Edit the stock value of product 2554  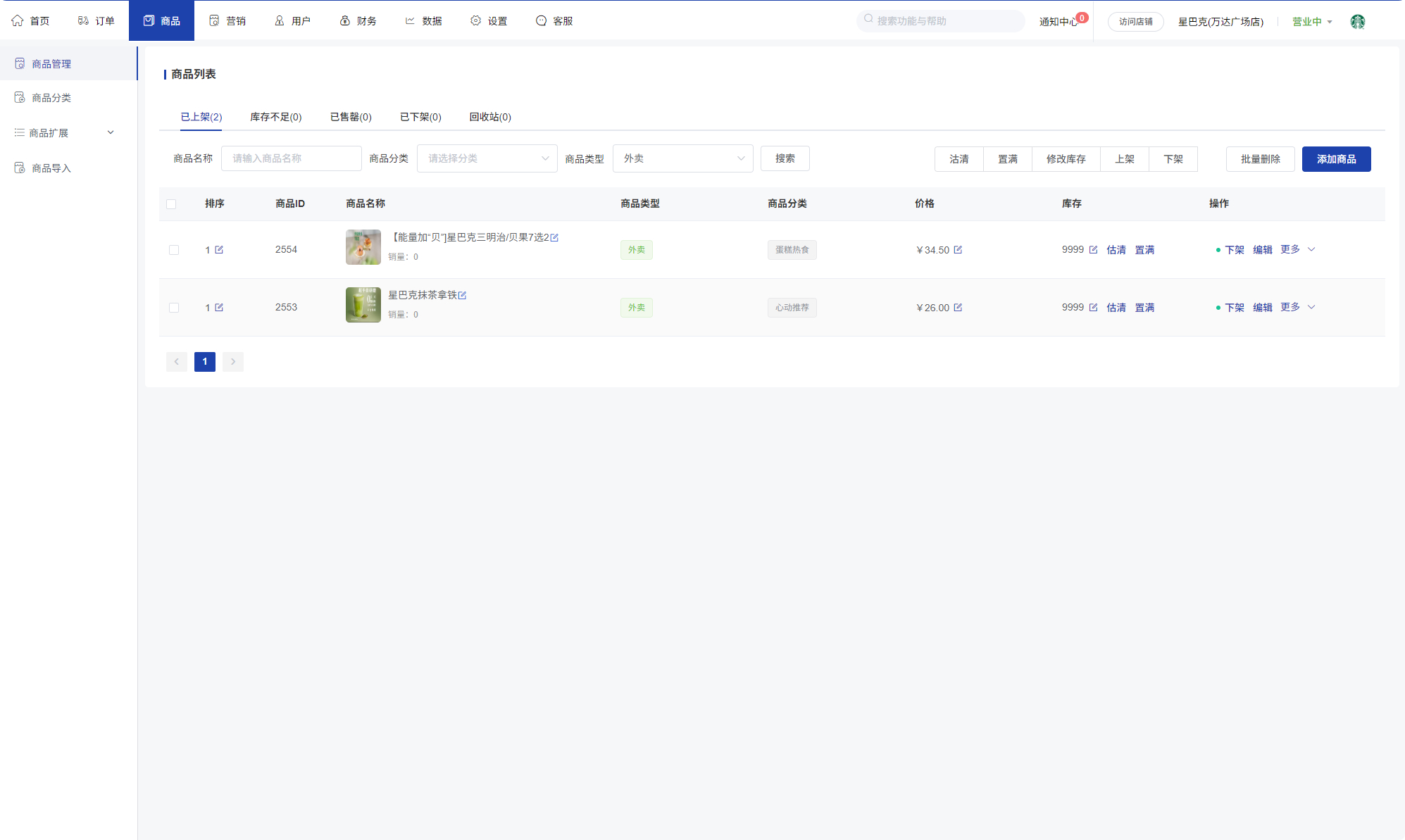point(1092,249)
